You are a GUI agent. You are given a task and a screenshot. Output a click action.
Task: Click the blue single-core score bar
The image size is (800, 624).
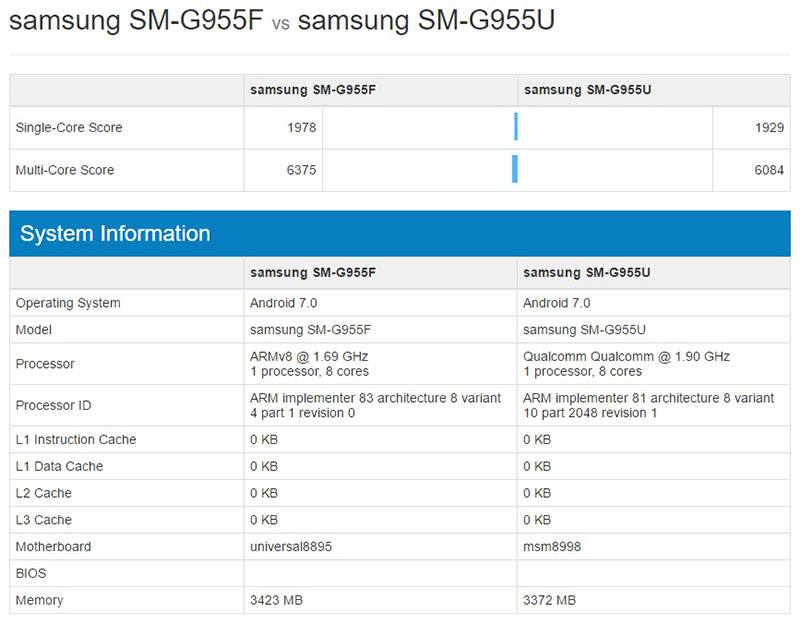click(515, 126)
